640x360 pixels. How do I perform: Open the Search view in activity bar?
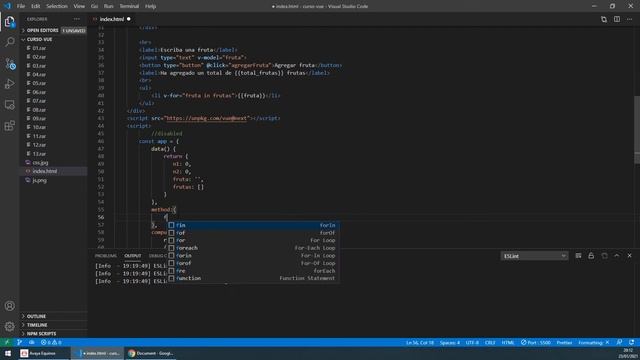[10, 42]
